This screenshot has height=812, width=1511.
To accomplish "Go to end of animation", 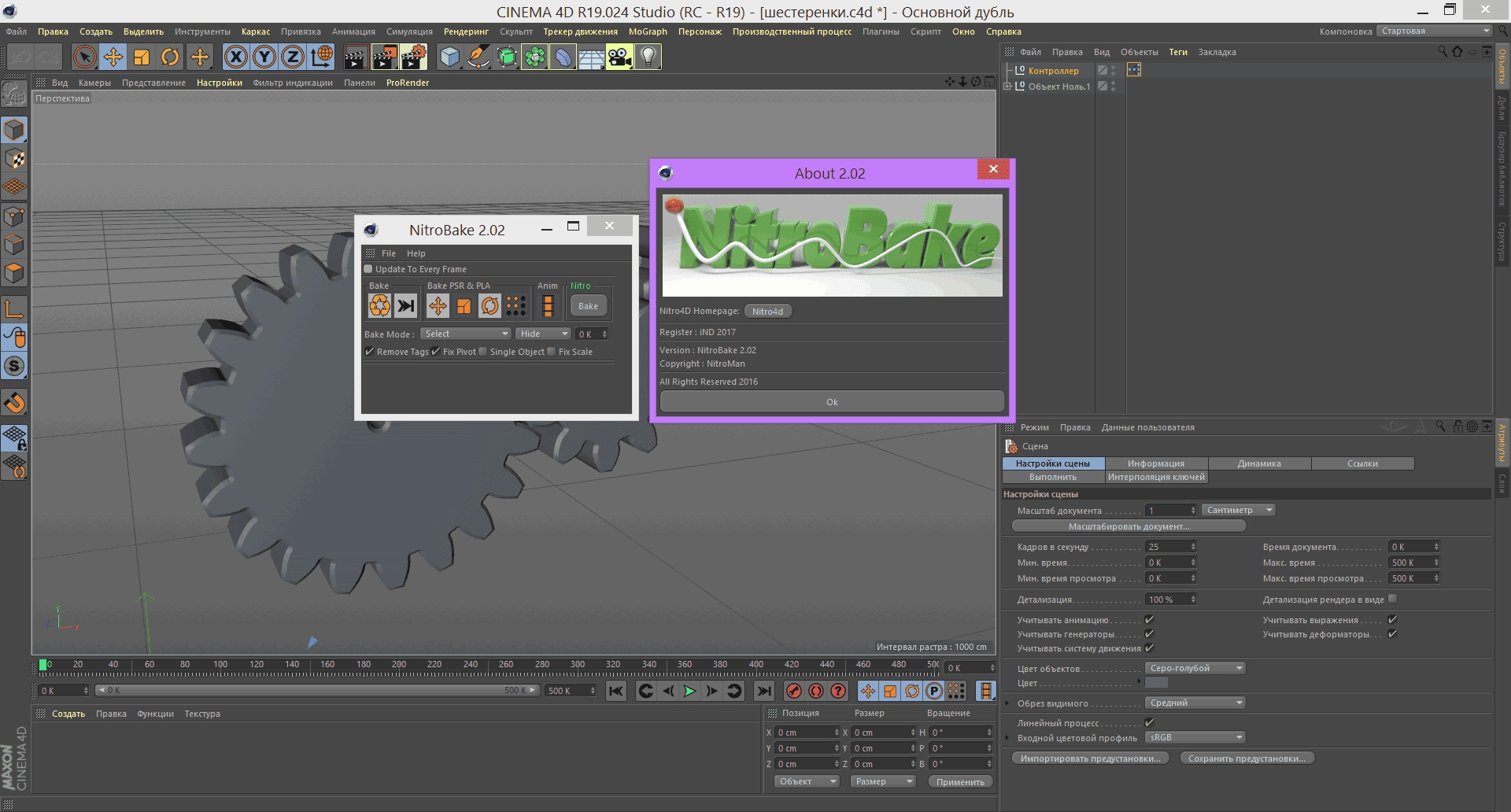I will click(x=763, y=691).
